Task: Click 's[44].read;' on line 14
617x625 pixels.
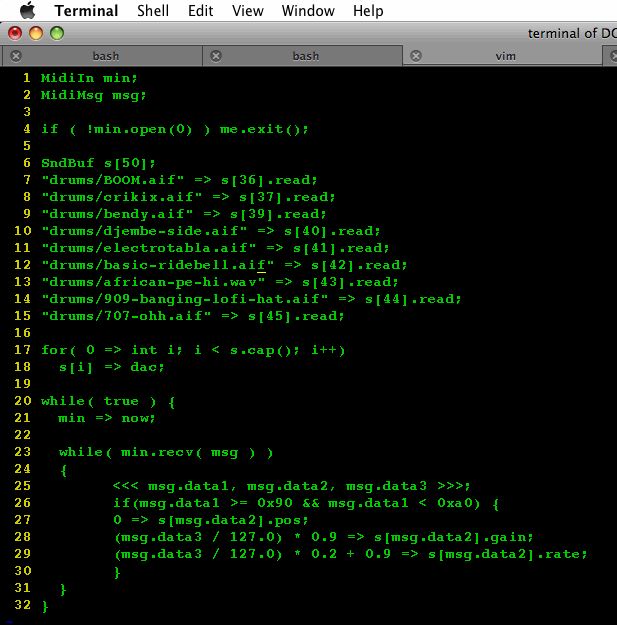Action: (413, 299)
